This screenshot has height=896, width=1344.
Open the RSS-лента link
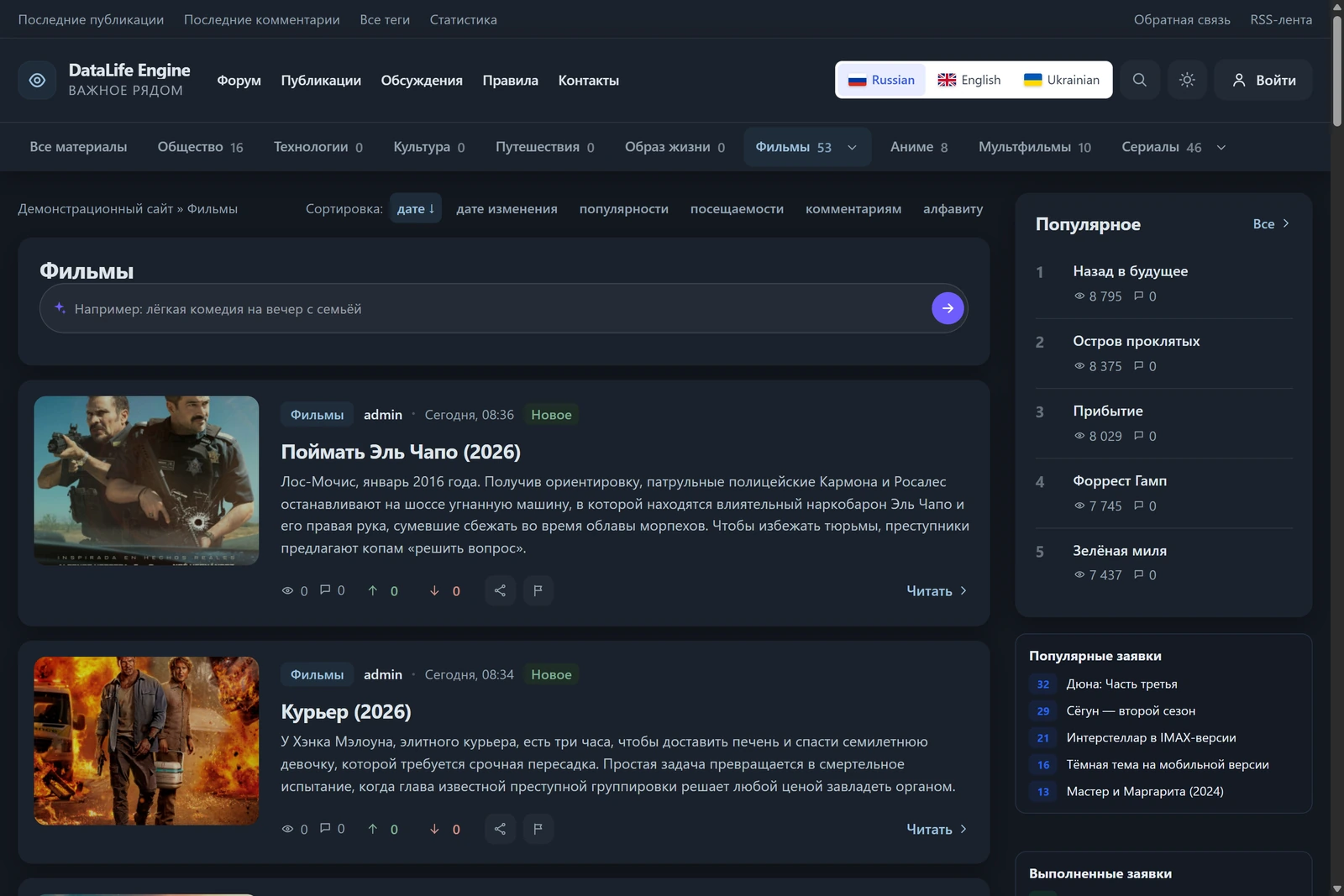click(x=1281, y=19)
